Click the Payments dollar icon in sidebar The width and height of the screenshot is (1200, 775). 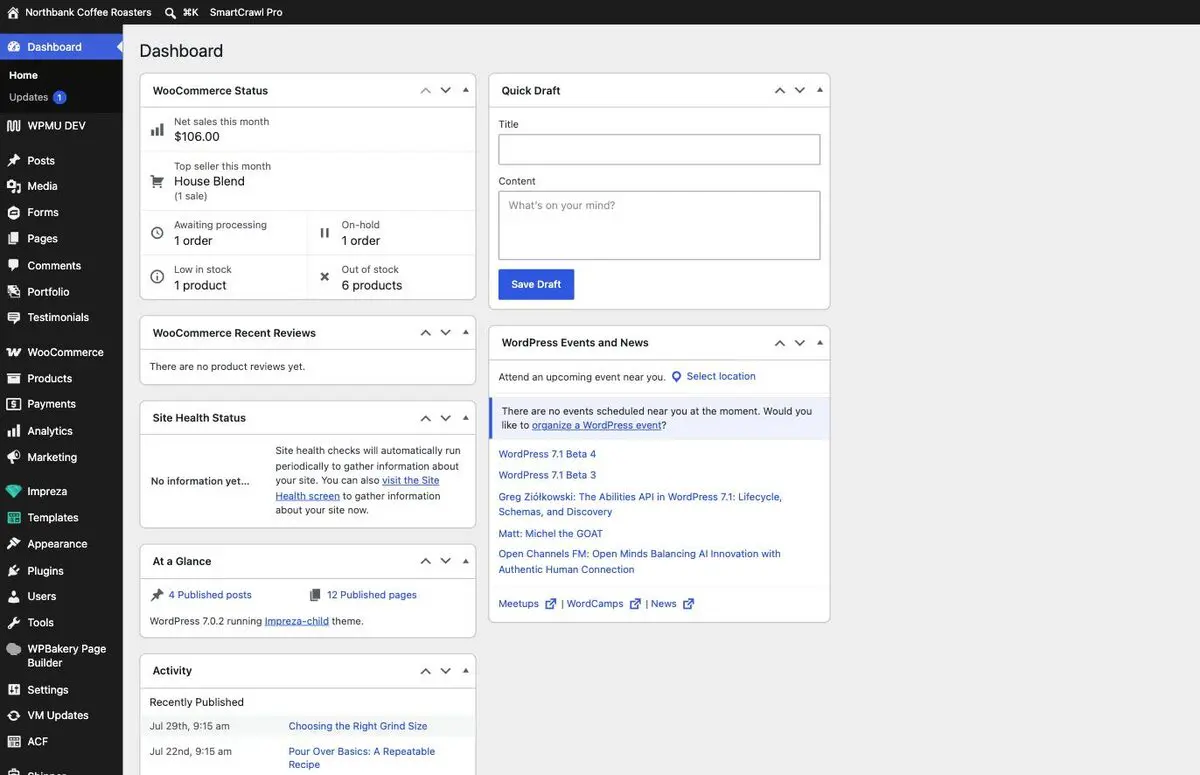(x=13, y=404)
